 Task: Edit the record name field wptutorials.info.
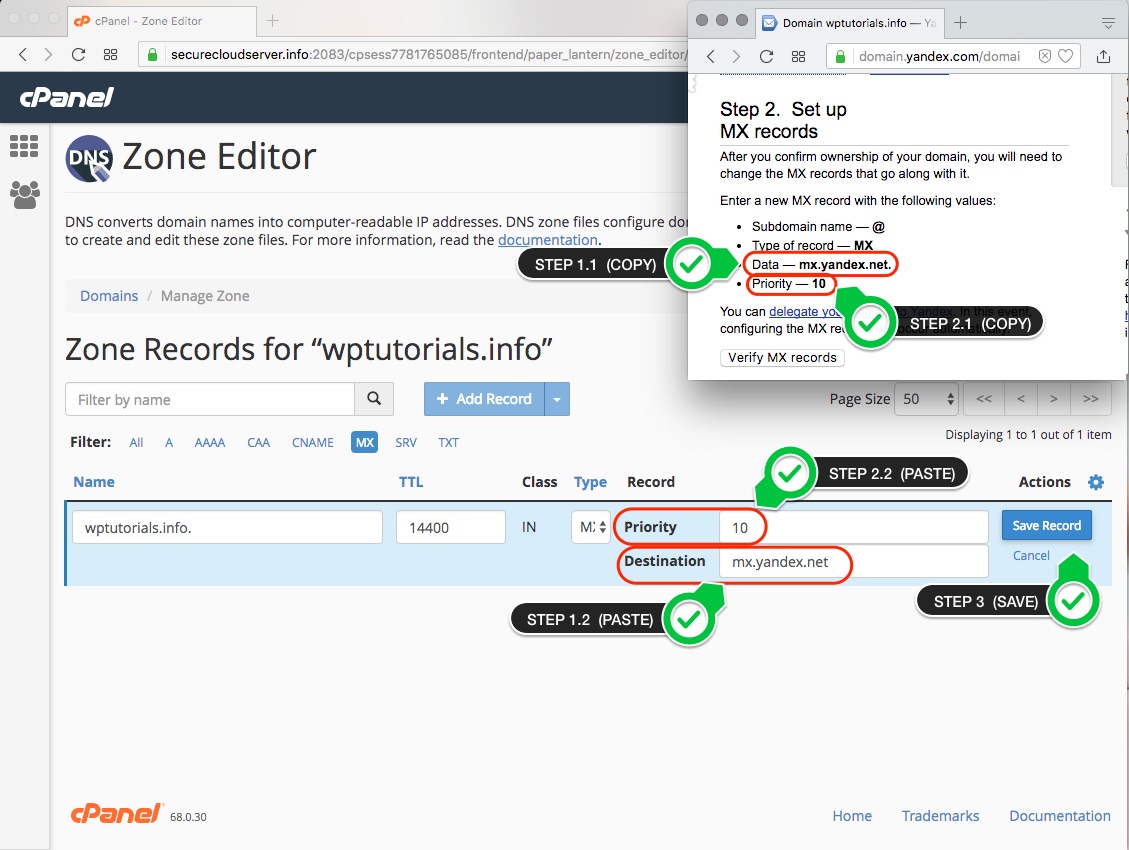[x=228, y=528]
